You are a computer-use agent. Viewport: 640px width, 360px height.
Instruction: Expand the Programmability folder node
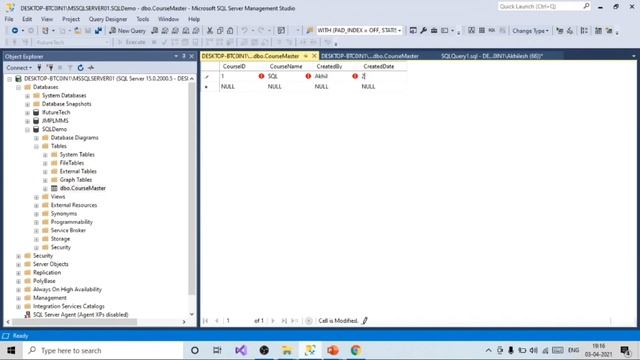[36, 222]
